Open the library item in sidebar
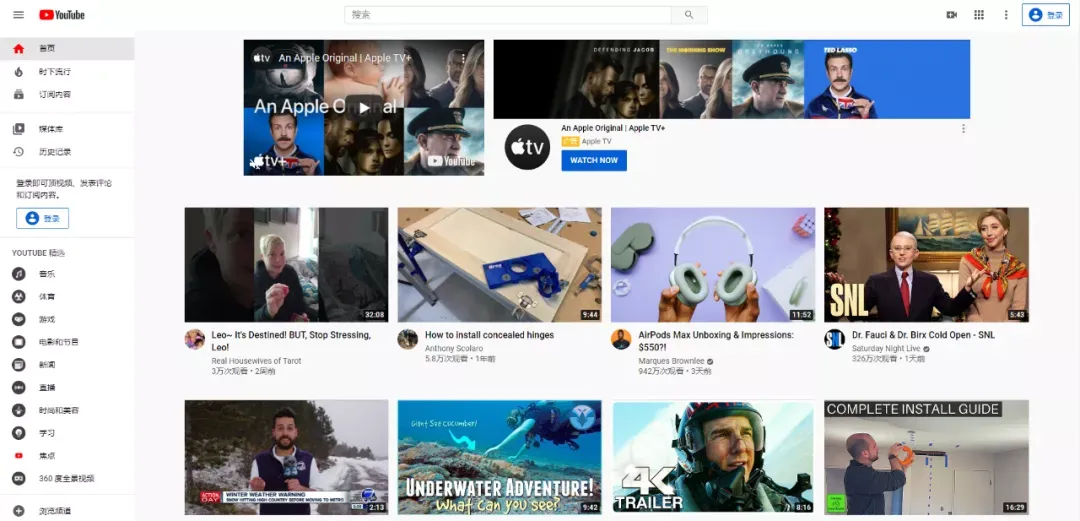 coord(68,129)
